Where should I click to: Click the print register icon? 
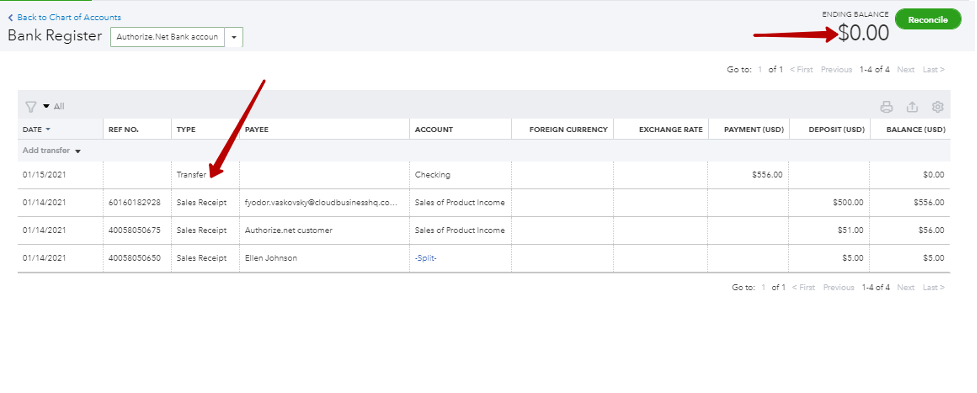coord(886,107)
